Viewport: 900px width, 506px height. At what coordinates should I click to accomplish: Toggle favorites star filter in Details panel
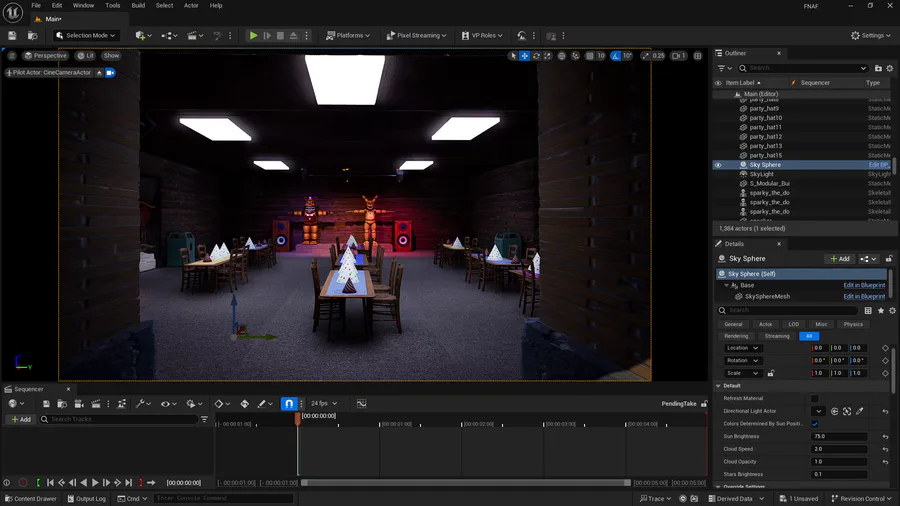coord(880,310)
